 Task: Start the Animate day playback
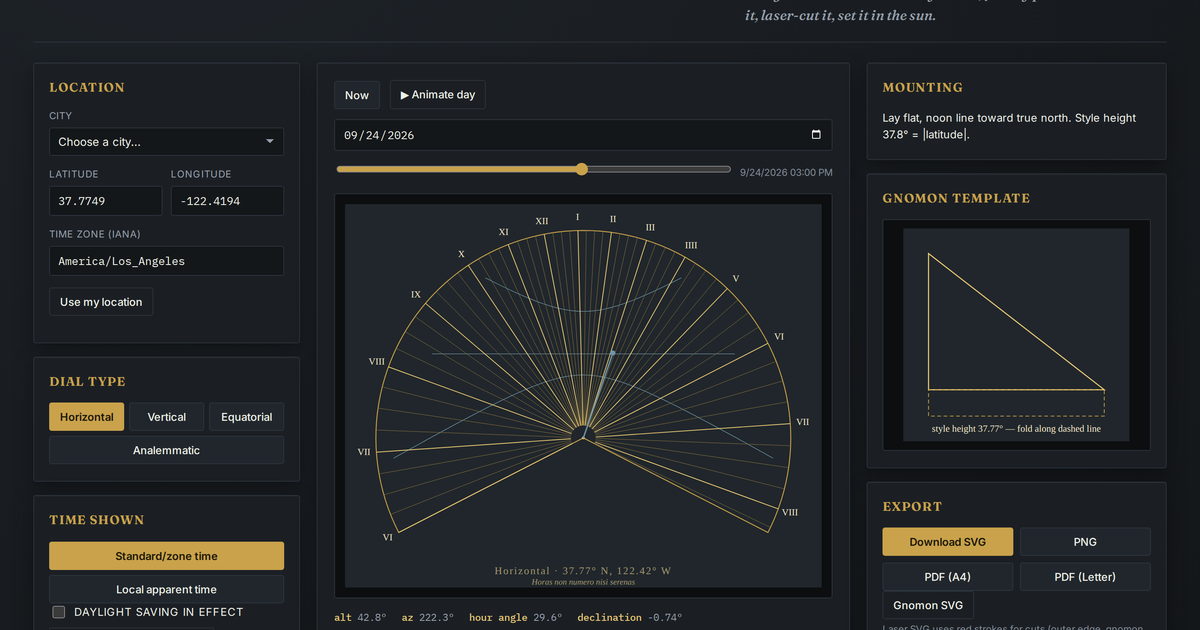tap(438, 95)
